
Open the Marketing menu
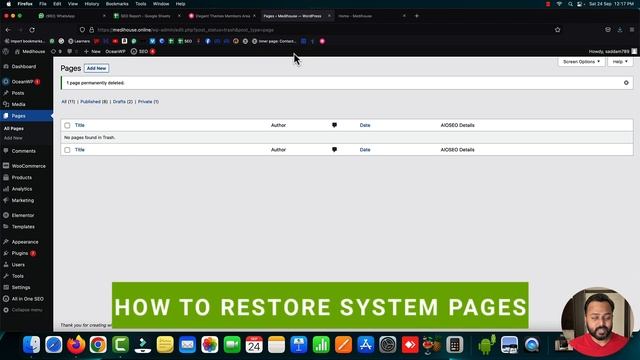pos(22,200)
